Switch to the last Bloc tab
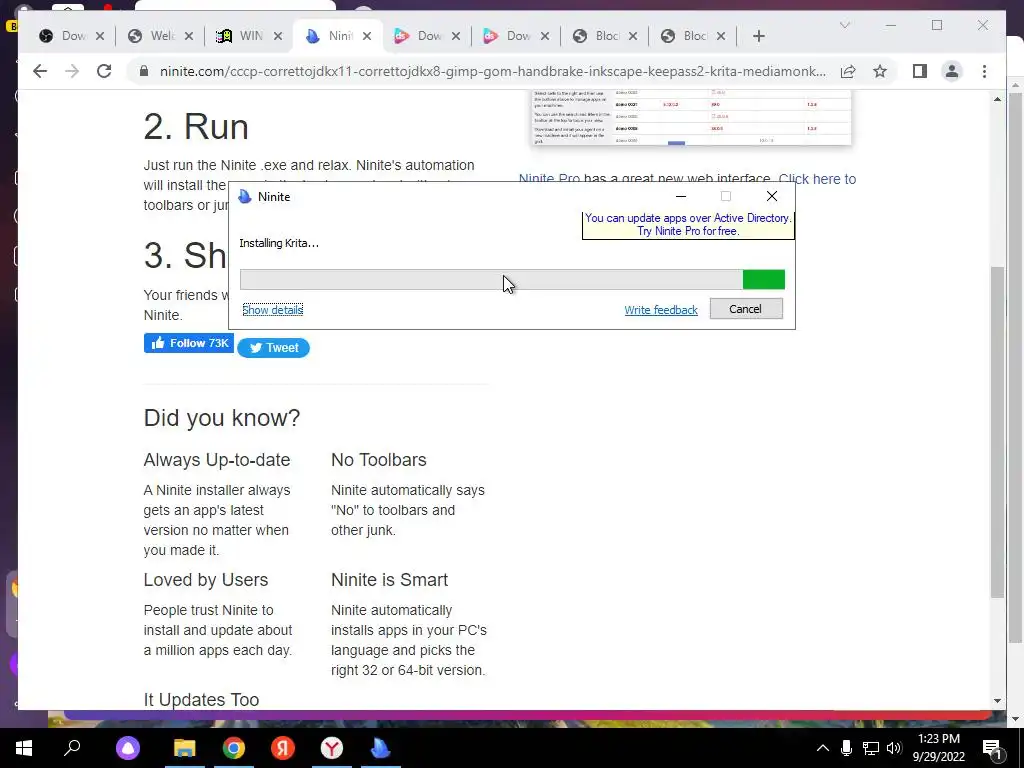 pos(694,36)
